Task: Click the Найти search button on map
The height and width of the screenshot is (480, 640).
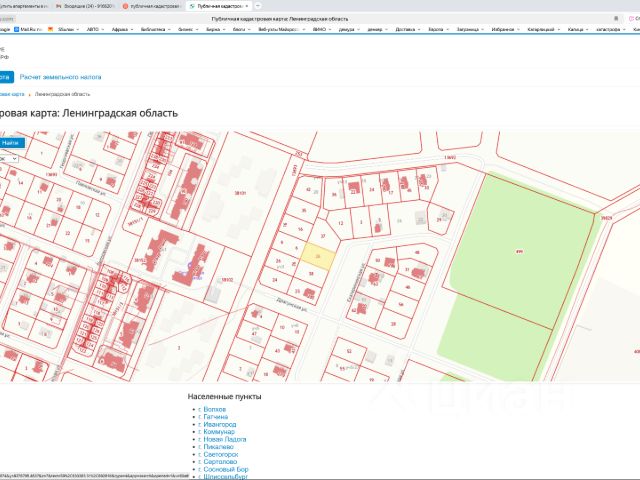Action: [x=10, y=142]
